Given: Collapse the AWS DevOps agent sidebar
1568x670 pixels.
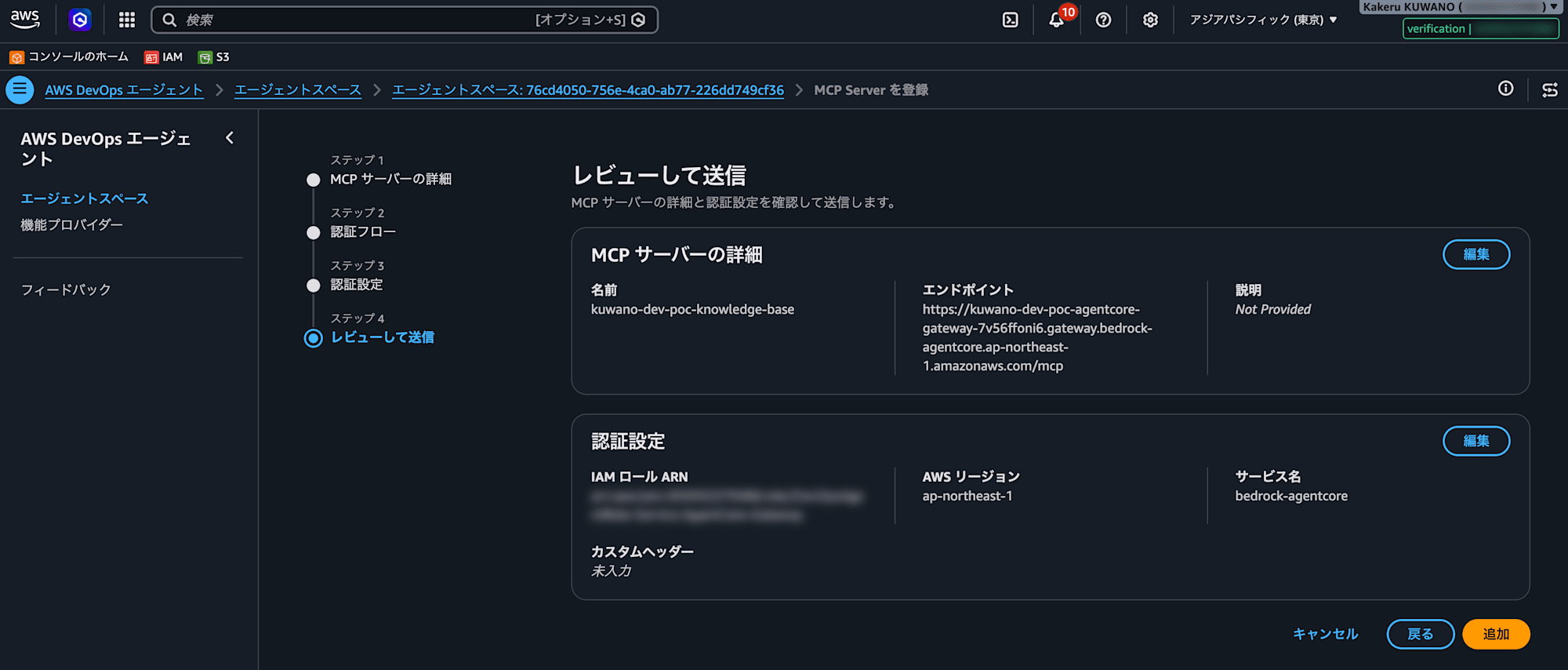Looking at the screenshot, I should point(230,138).
